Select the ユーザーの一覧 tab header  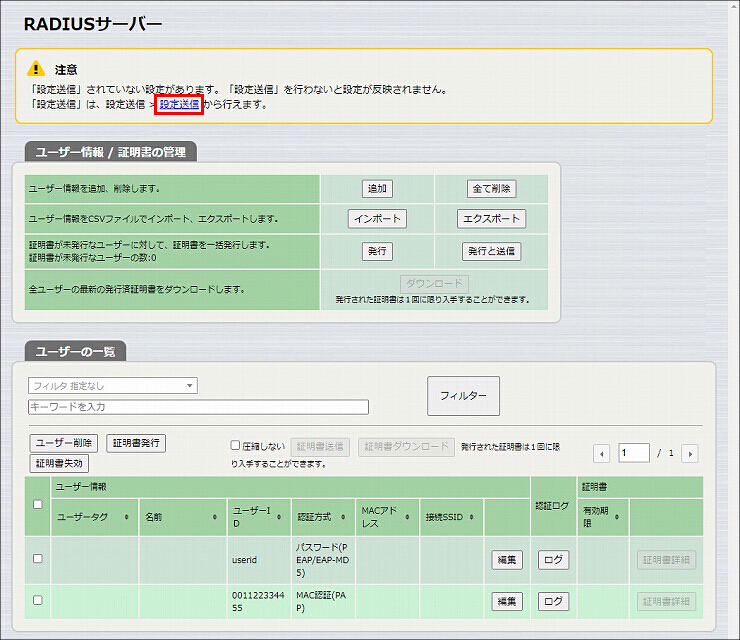click(x=76, y=352)
